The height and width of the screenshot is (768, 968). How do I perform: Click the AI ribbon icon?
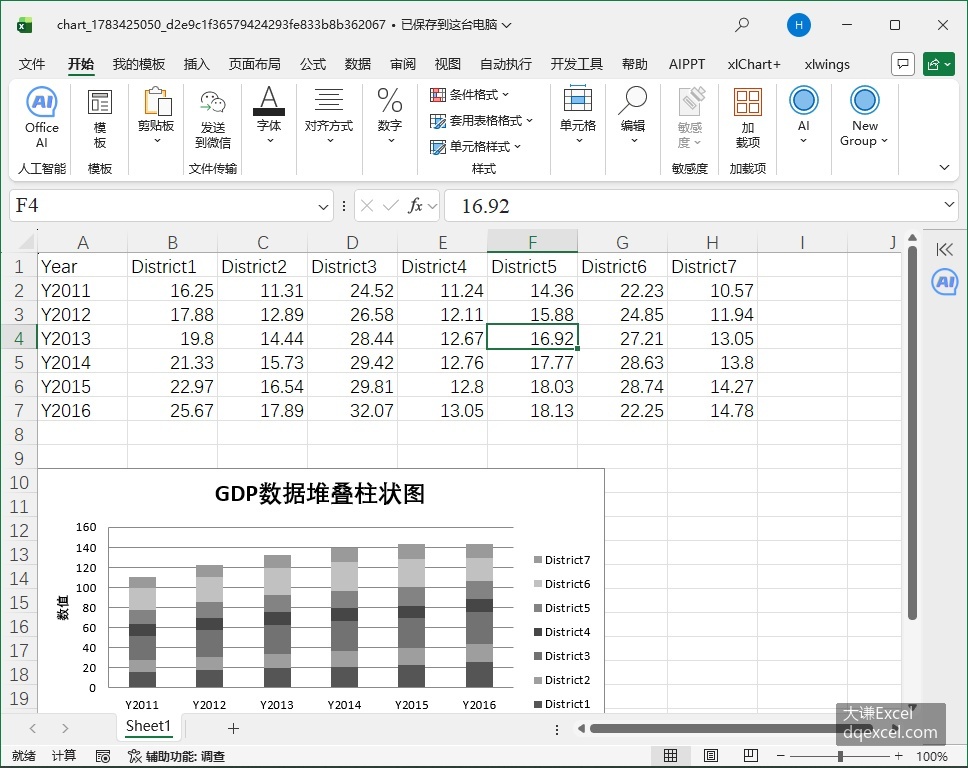(803, 115)
